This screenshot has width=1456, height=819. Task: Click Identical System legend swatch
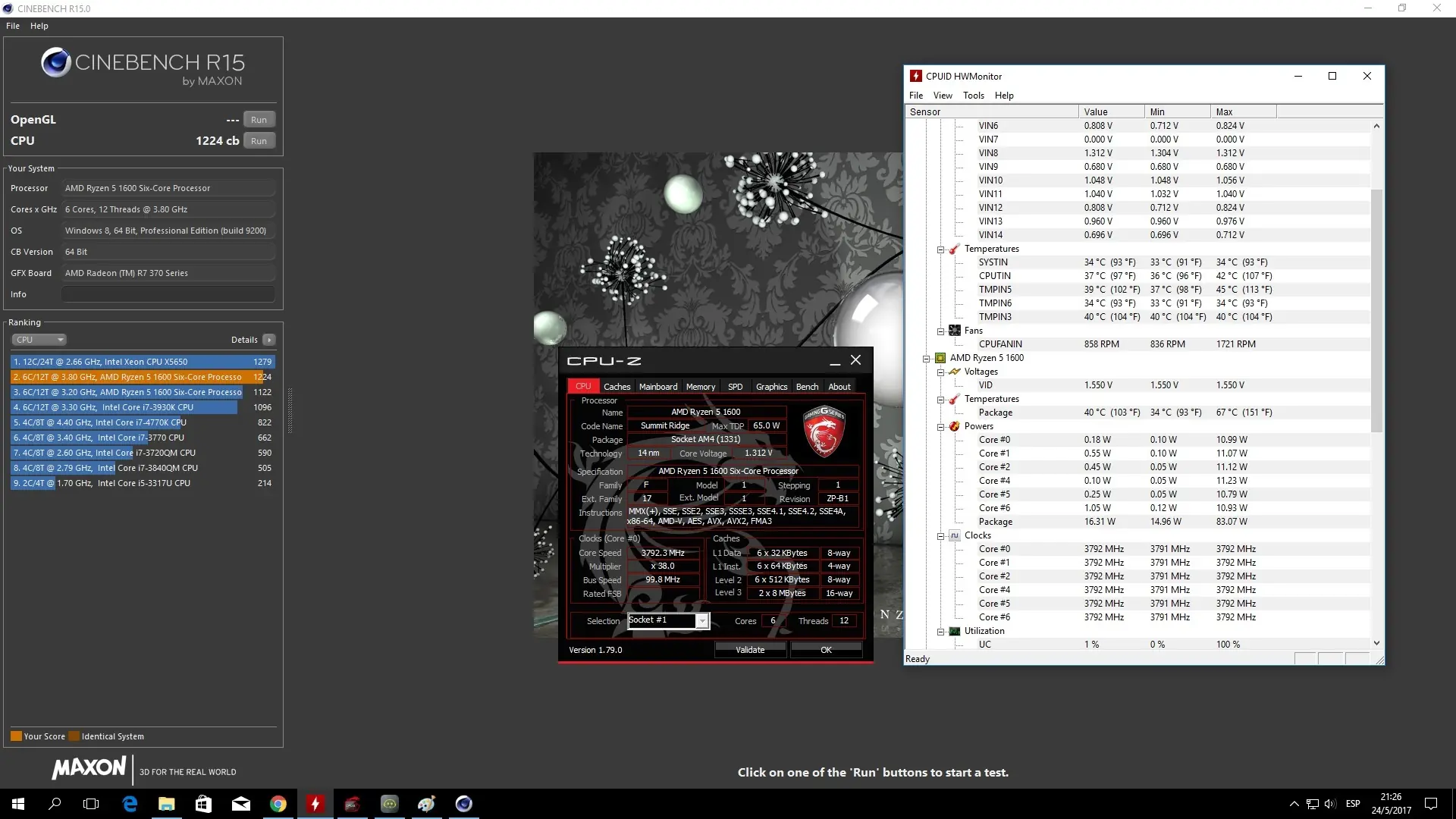click(74, 736)
